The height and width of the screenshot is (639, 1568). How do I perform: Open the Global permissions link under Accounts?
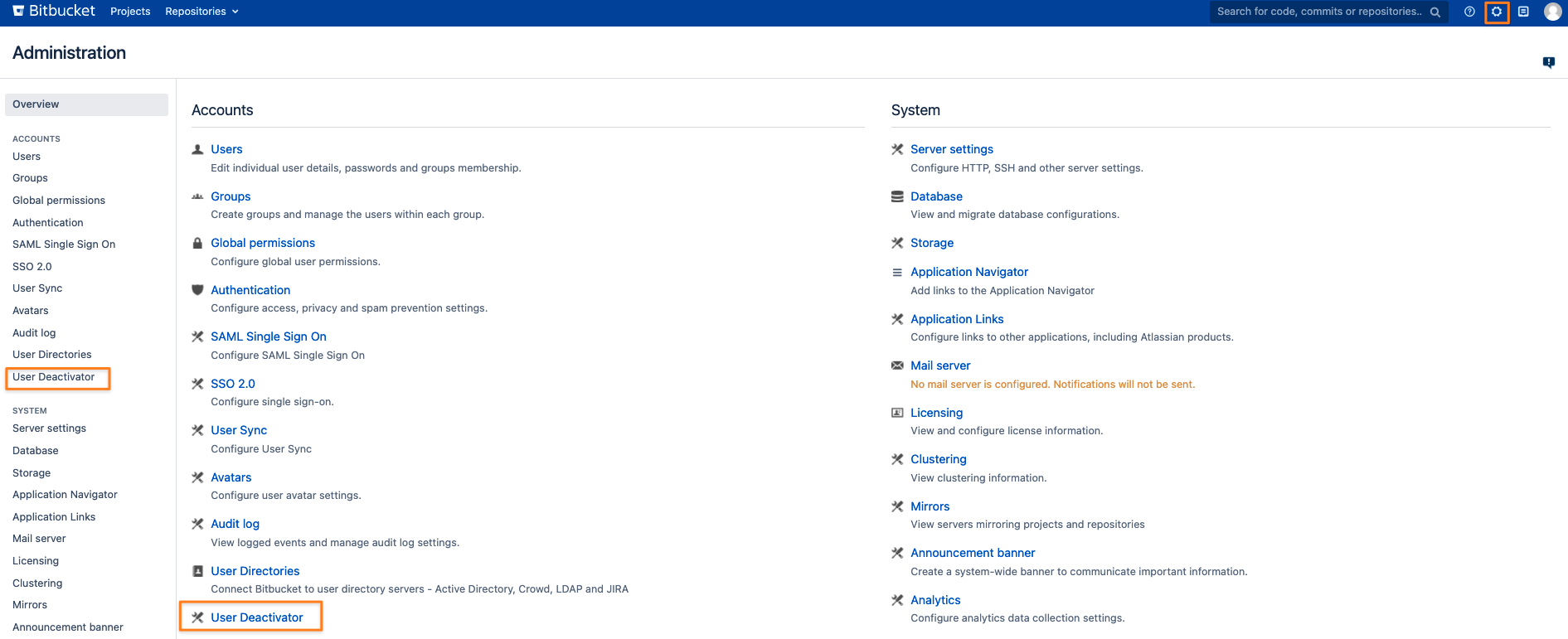coord(263,243)
